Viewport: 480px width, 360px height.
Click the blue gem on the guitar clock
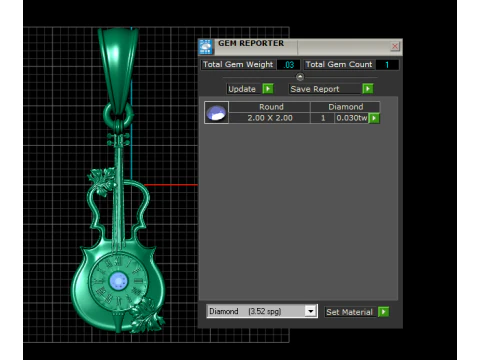(118, 281)
